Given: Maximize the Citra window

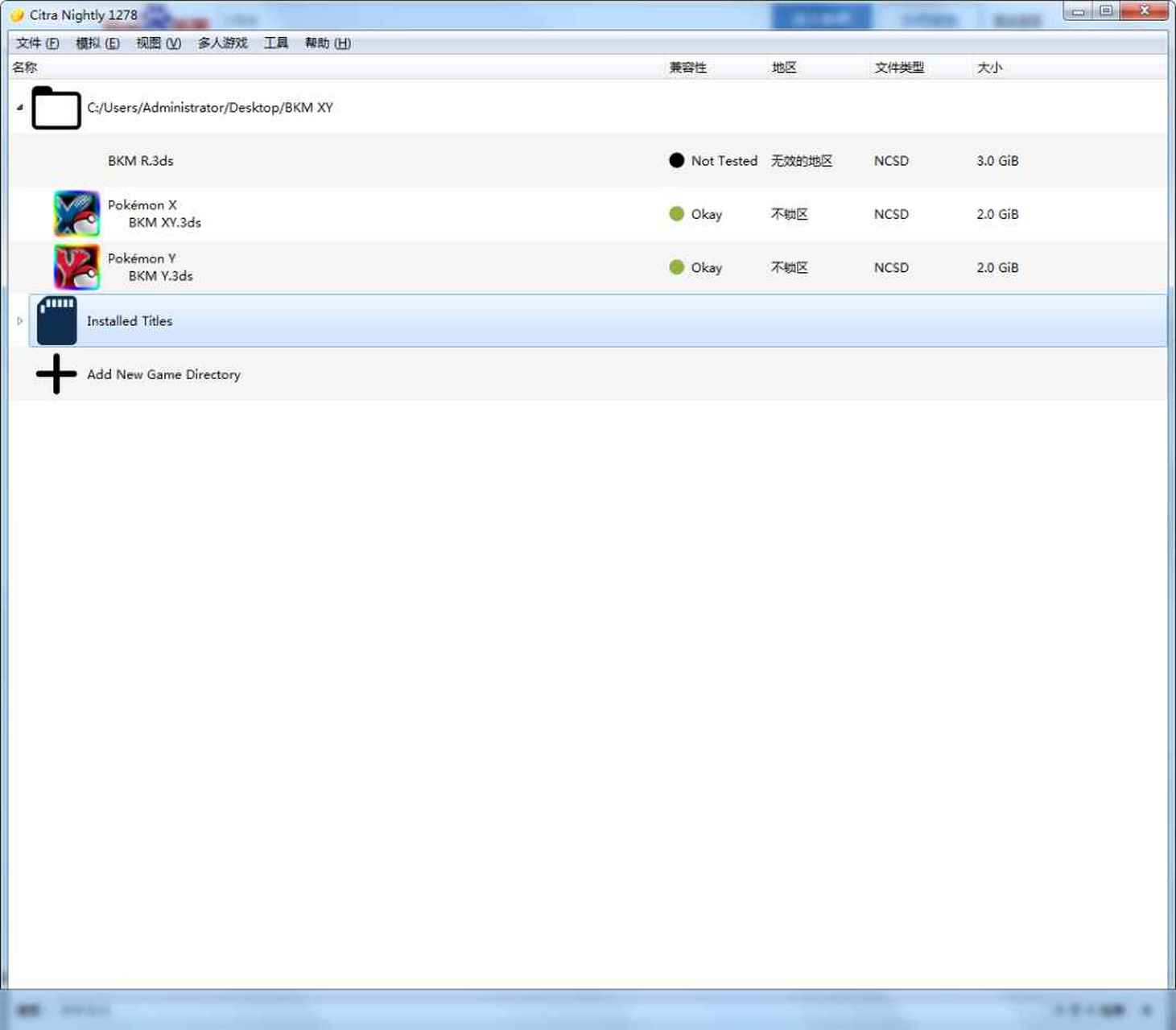Looking at the screenshot, I should click(1106, 11).
